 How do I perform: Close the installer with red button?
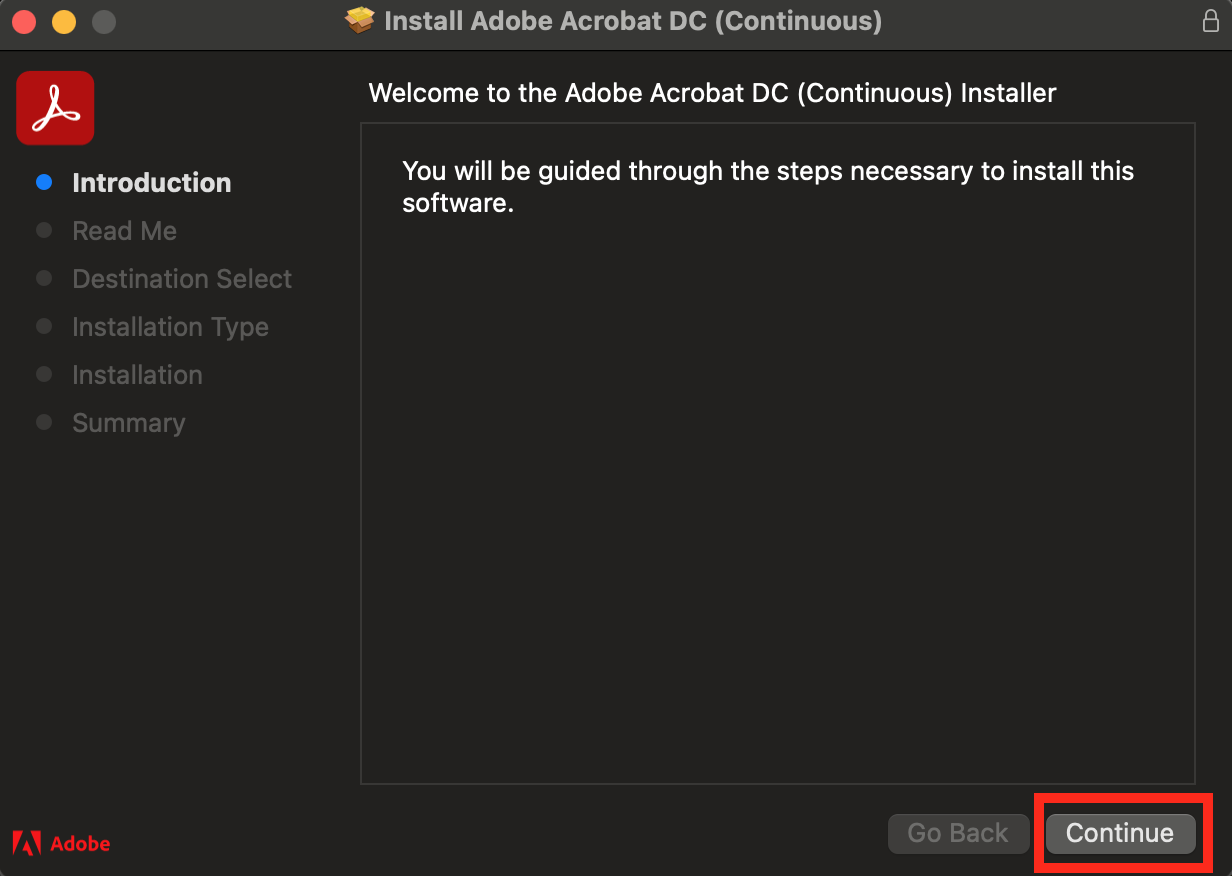point(24,21)
